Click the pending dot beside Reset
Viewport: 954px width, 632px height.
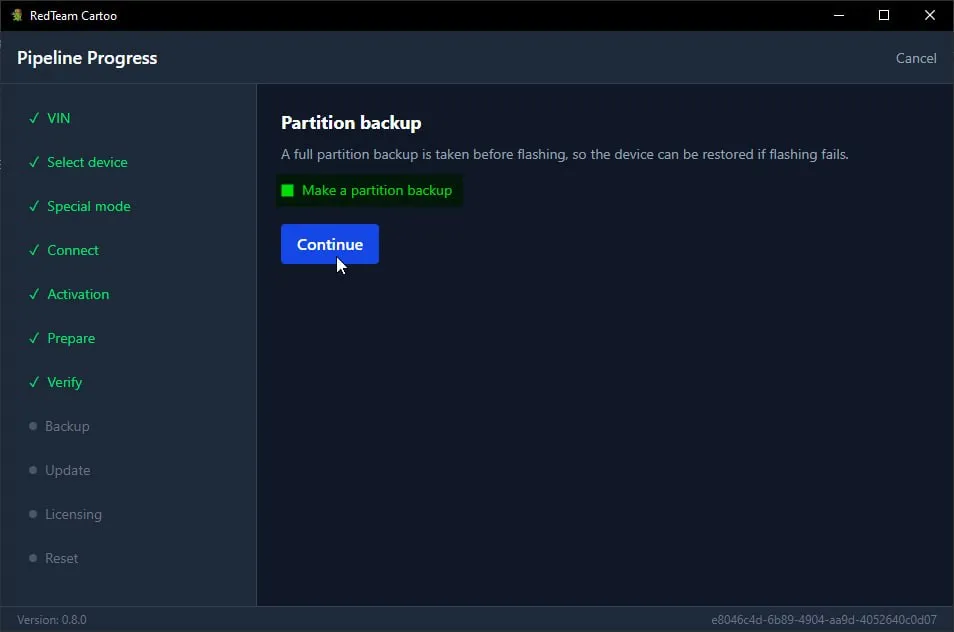coord(33,558)
